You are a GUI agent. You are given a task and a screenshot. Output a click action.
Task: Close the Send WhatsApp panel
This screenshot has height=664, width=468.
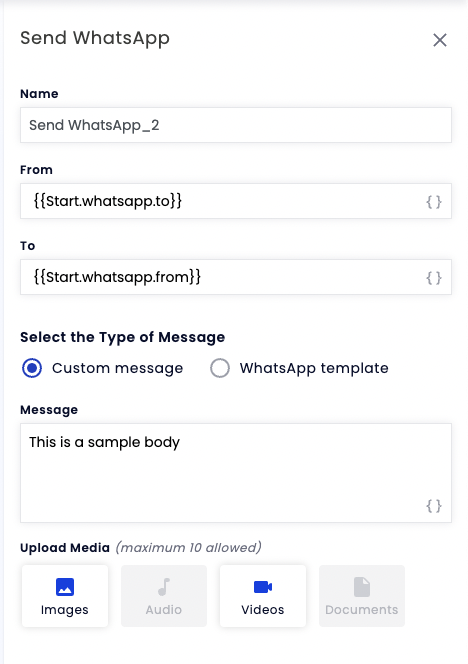440,40
